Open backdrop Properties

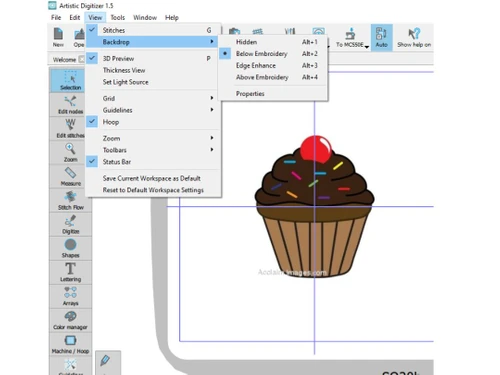point(273,94)
